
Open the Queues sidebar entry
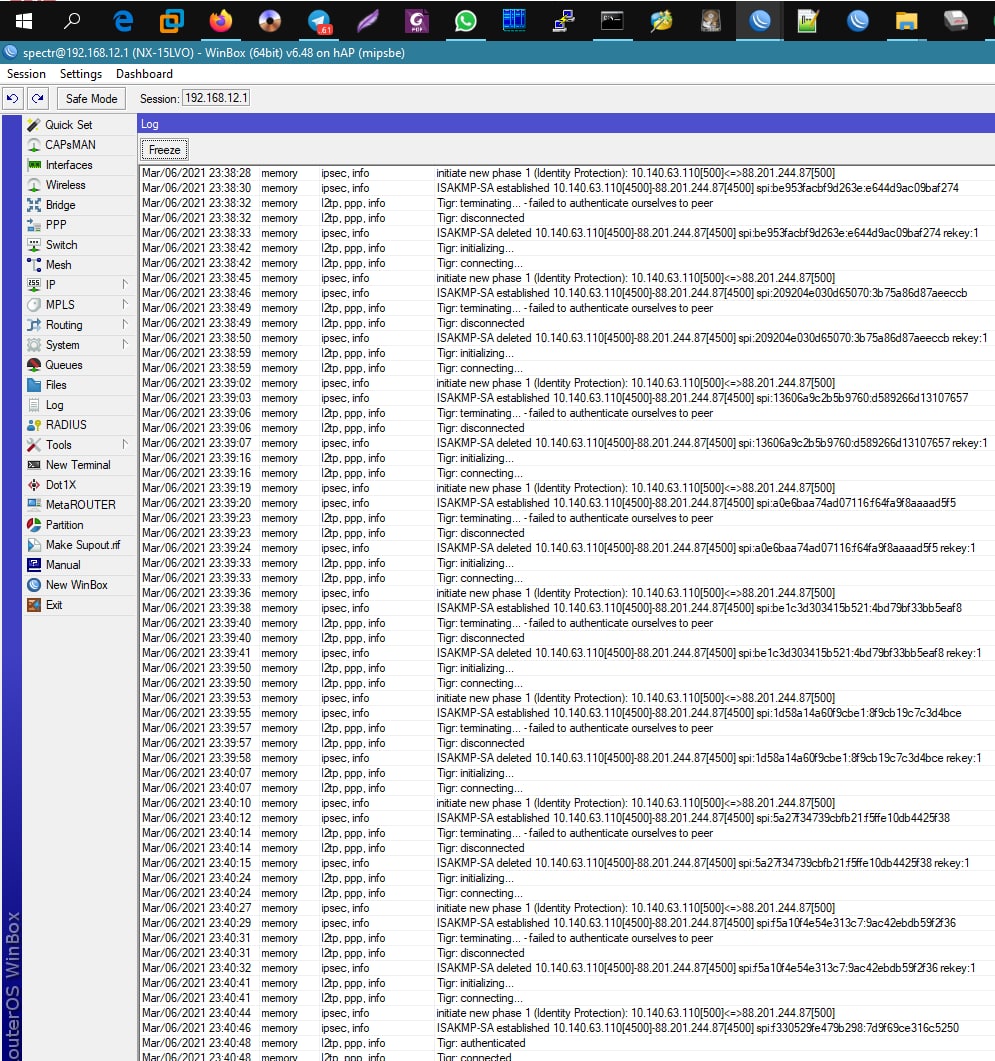click(x=79, y=365)
